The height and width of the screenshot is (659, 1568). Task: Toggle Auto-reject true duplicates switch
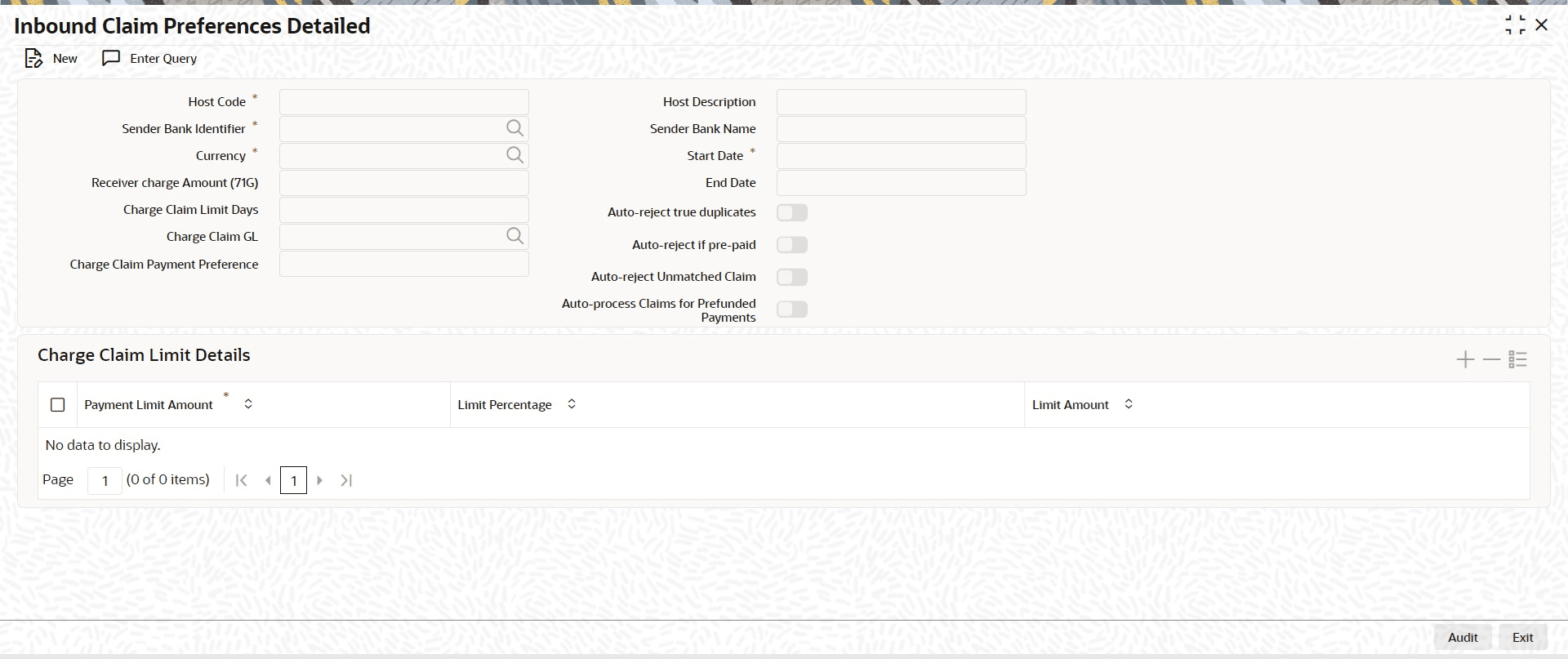click(792, 212)
